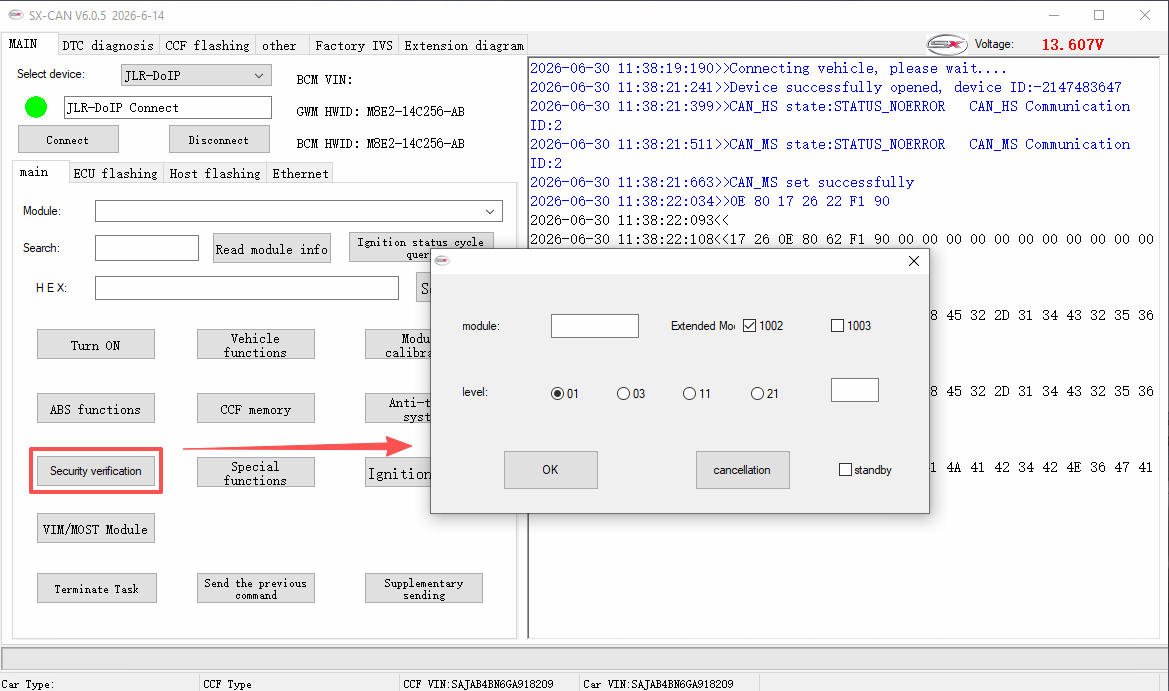The image size is (1169, 691).
Task: Click the Disconnect button
Action: pyautogui.click(x=218, y=139)
